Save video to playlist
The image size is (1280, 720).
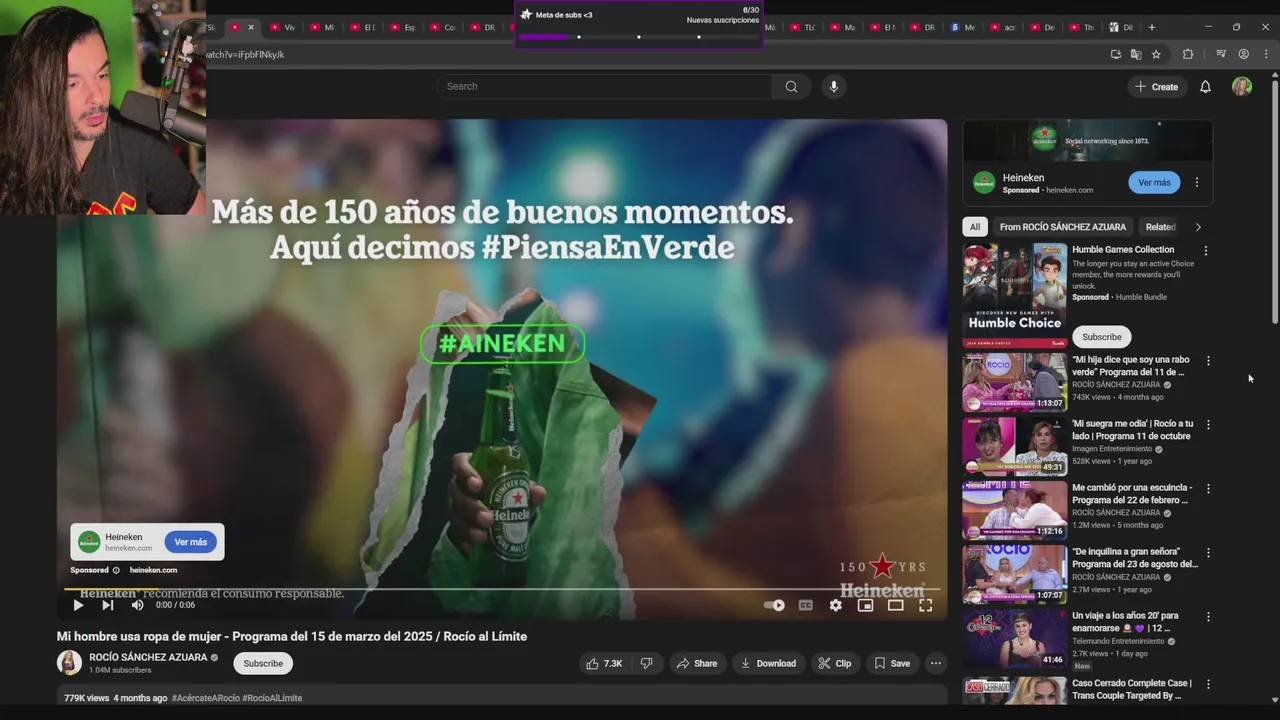[x=892, y=663]
